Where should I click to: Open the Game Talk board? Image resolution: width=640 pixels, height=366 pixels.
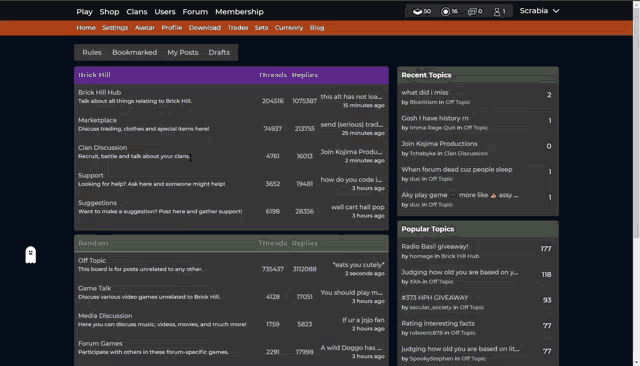coord(94,288)
